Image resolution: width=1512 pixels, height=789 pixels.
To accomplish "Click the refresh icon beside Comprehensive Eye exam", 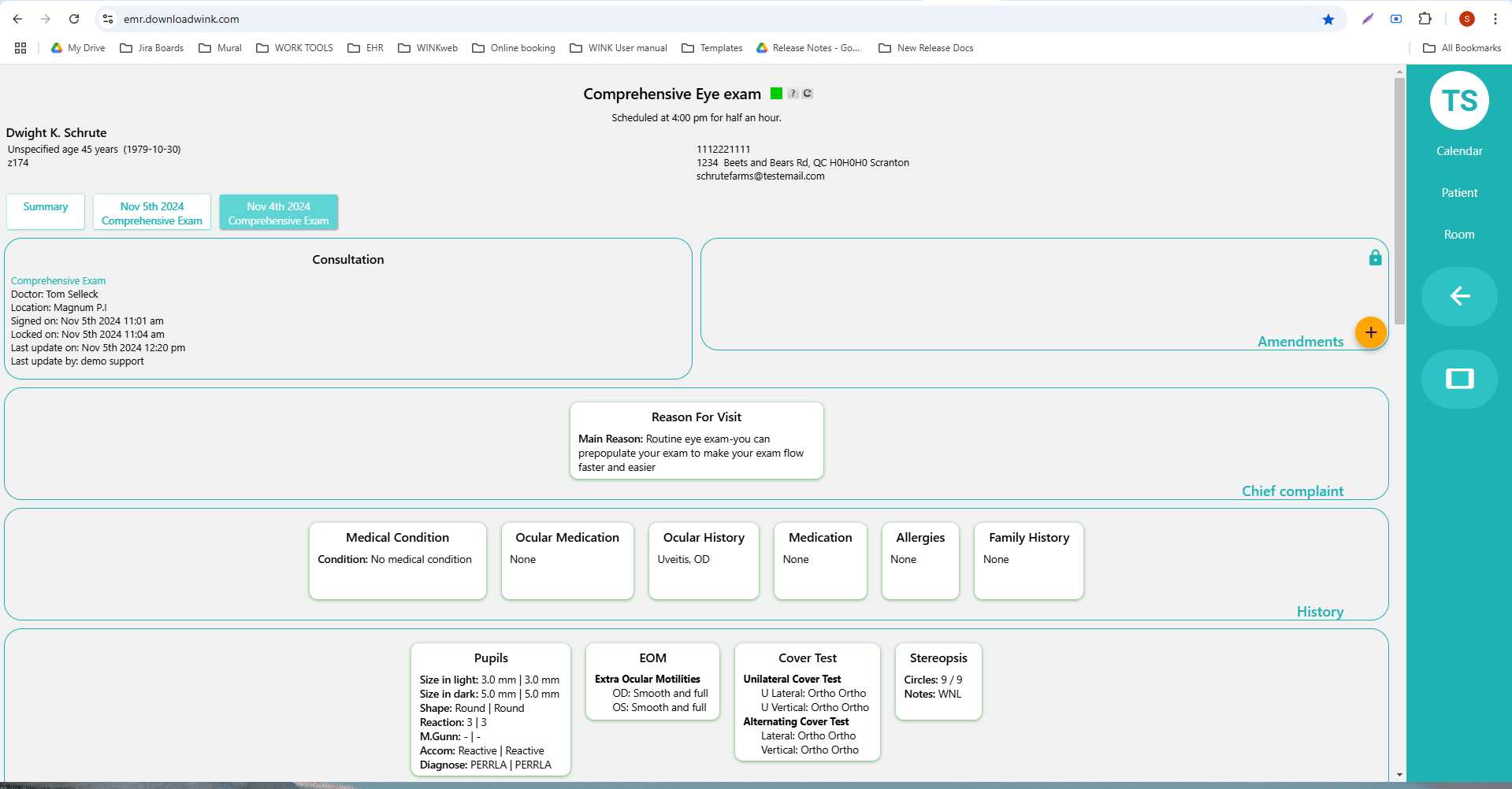I will pos(808,94).
